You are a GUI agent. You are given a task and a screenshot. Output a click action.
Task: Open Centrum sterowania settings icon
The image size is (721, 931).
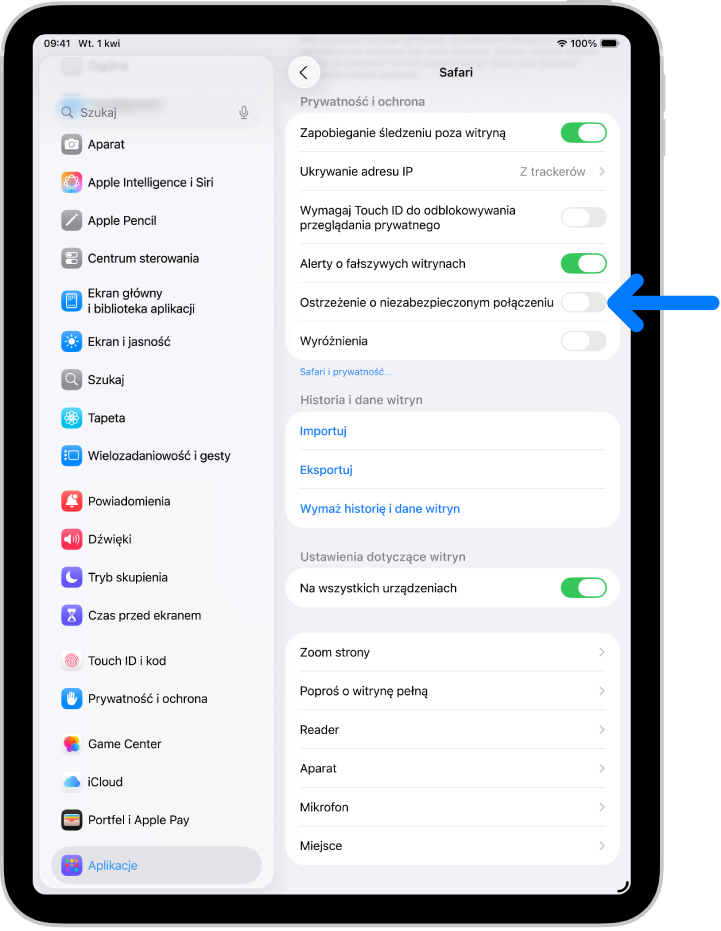coord(72,258)
